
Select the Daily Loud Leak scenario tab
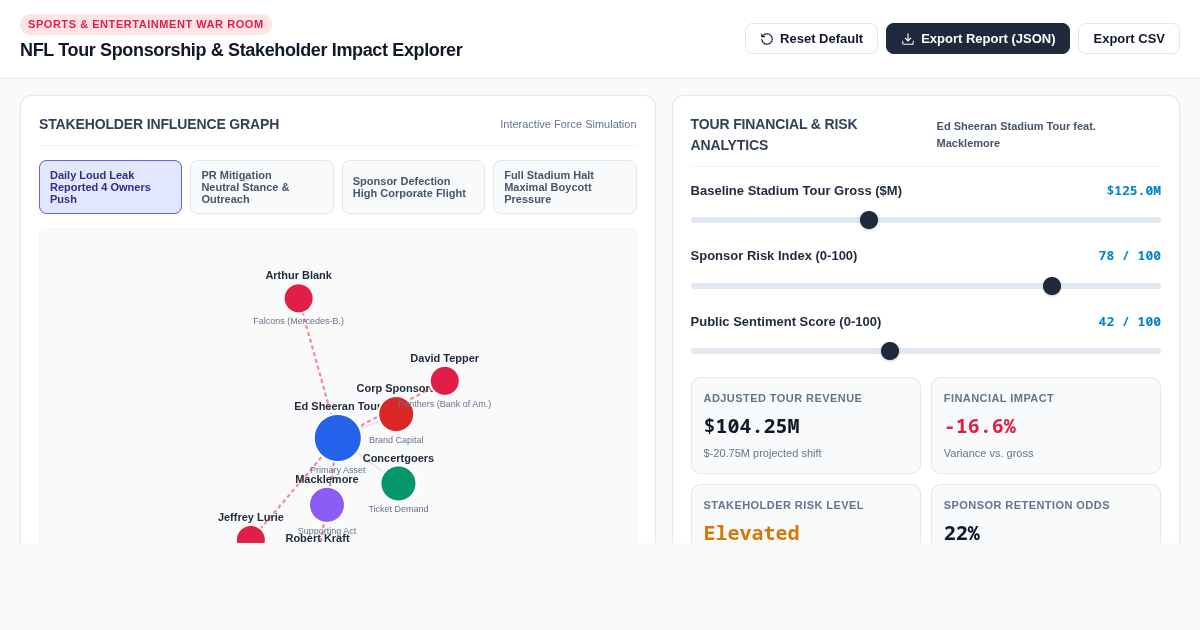(110, 187)
